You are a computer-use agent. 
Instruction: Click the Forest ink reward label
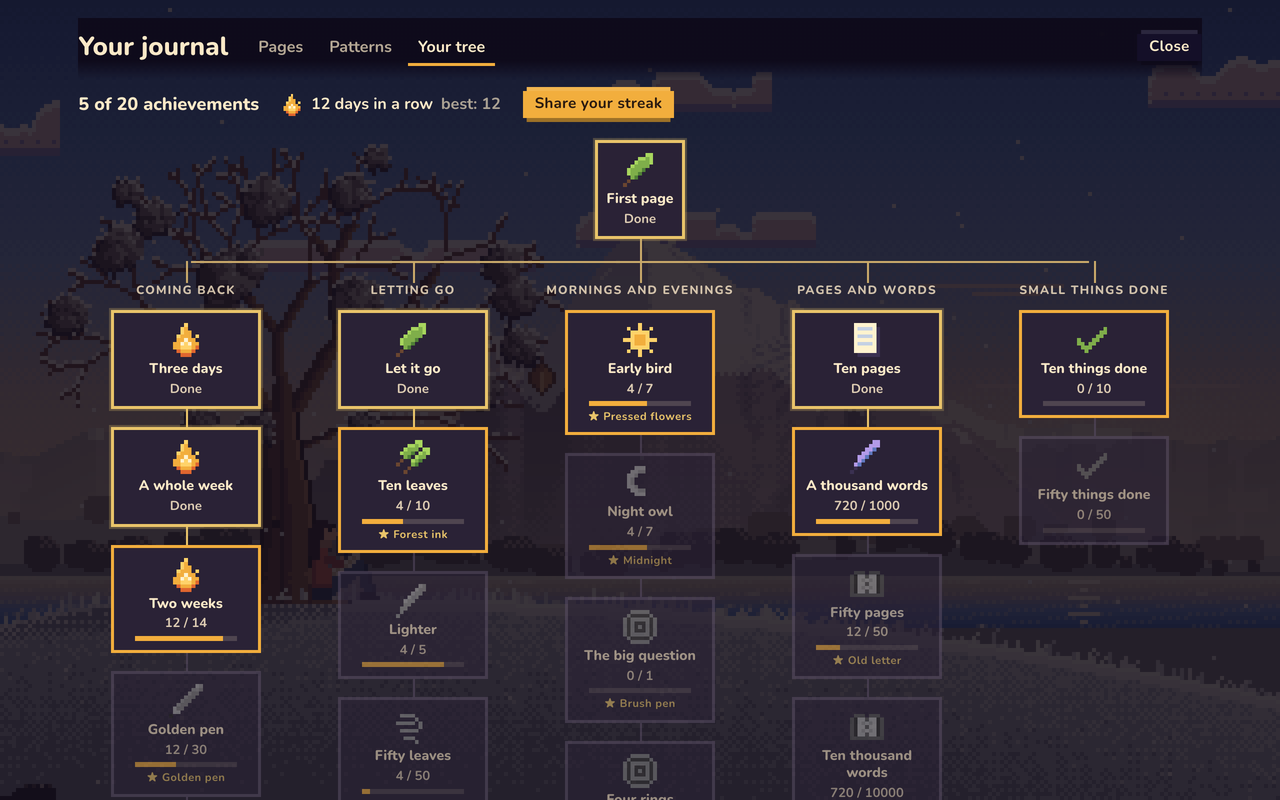click(x=413, y=535)
